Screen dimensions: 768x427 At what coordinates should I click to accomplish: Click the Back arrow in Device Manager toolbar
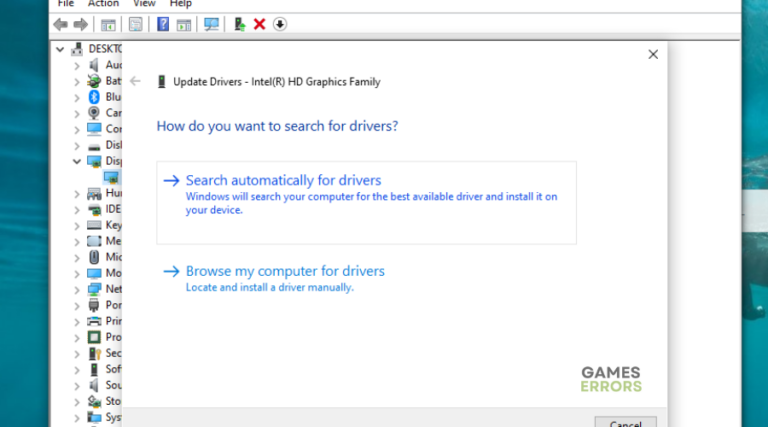click(x=61, y=24)
